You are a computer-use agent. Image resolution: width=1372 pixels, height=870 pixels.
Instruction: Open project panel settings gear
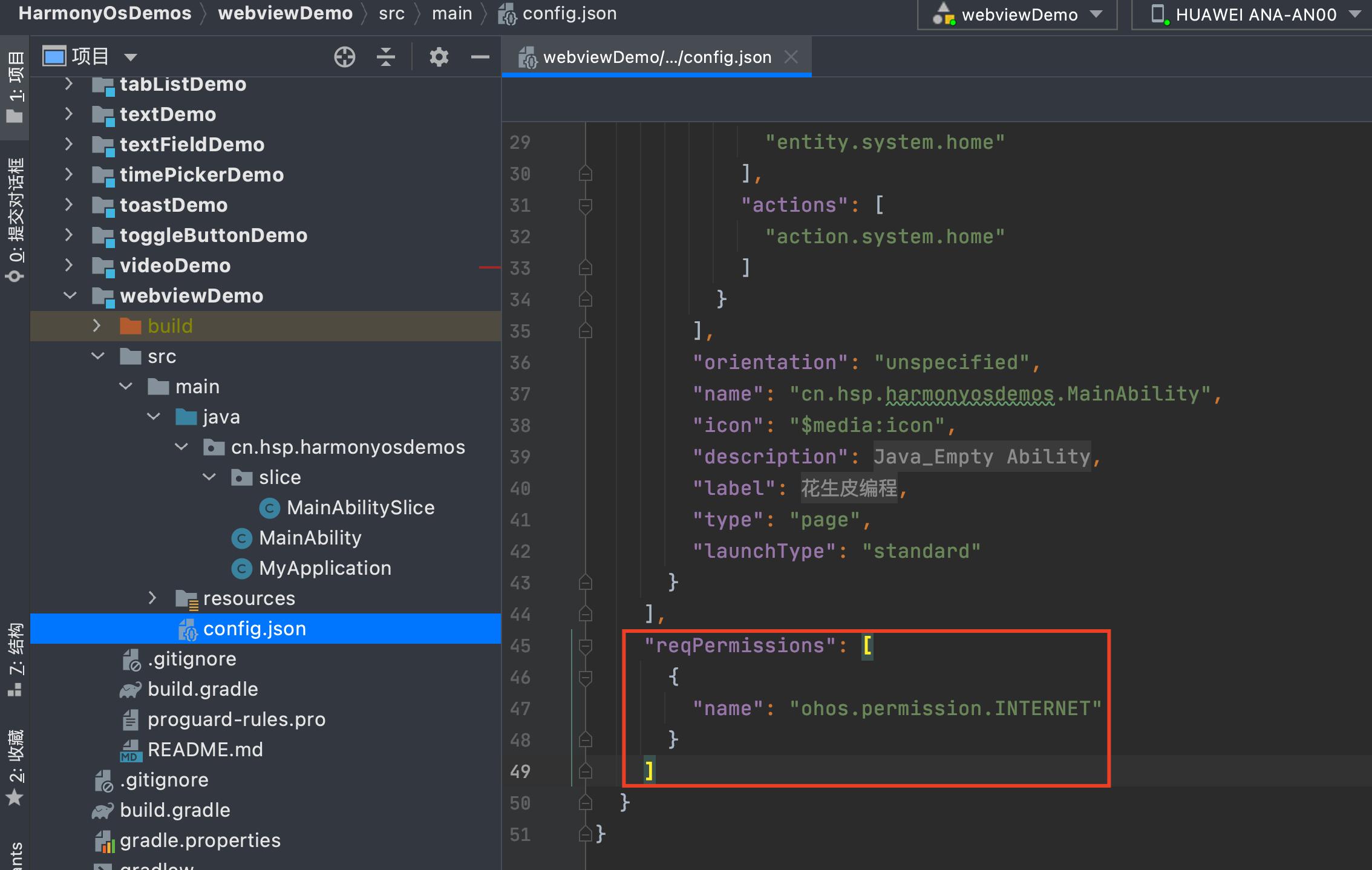439,57
